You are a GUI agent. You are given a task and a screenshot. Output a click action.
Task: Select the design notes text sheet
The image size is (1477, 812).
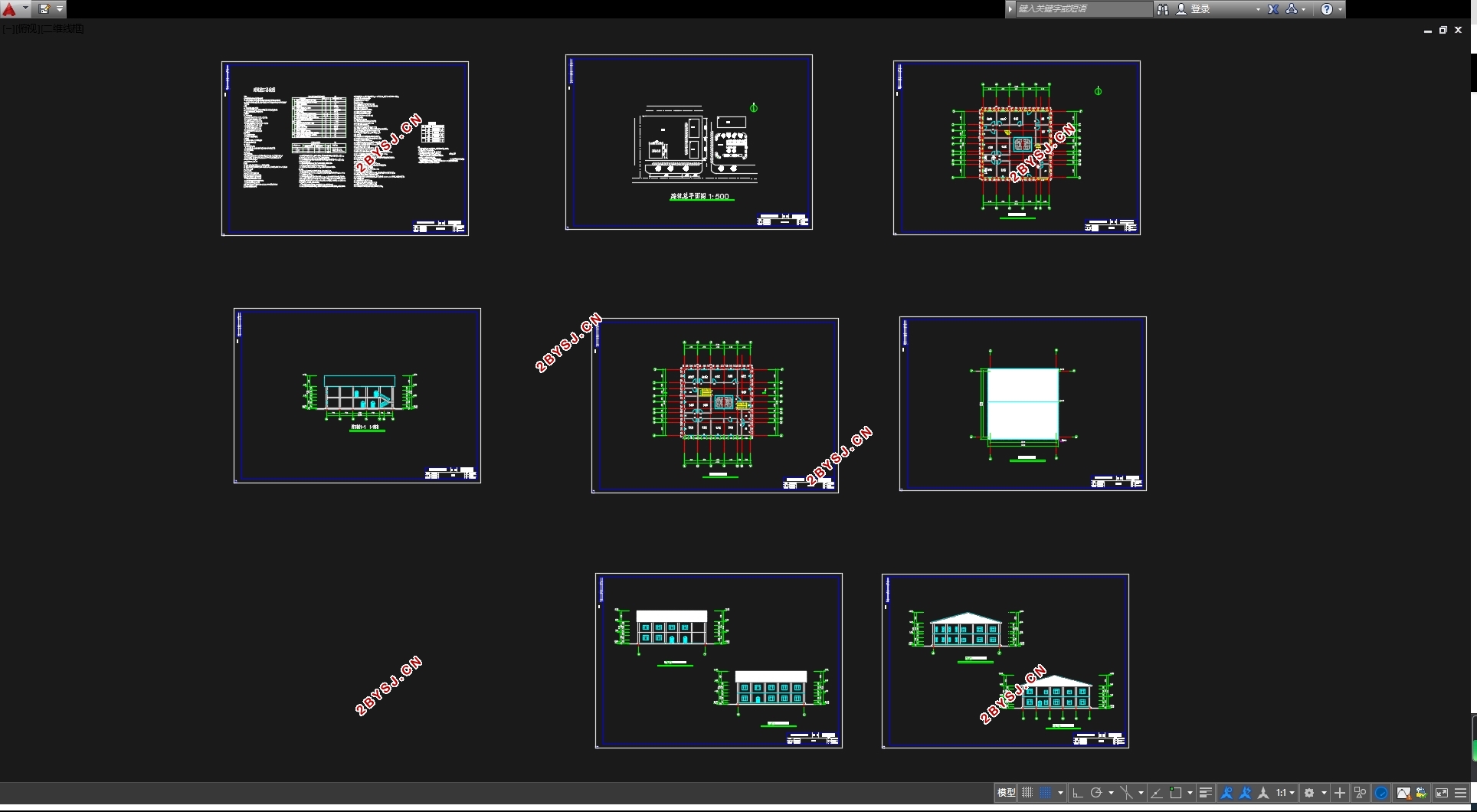click(x=345, y=149)
